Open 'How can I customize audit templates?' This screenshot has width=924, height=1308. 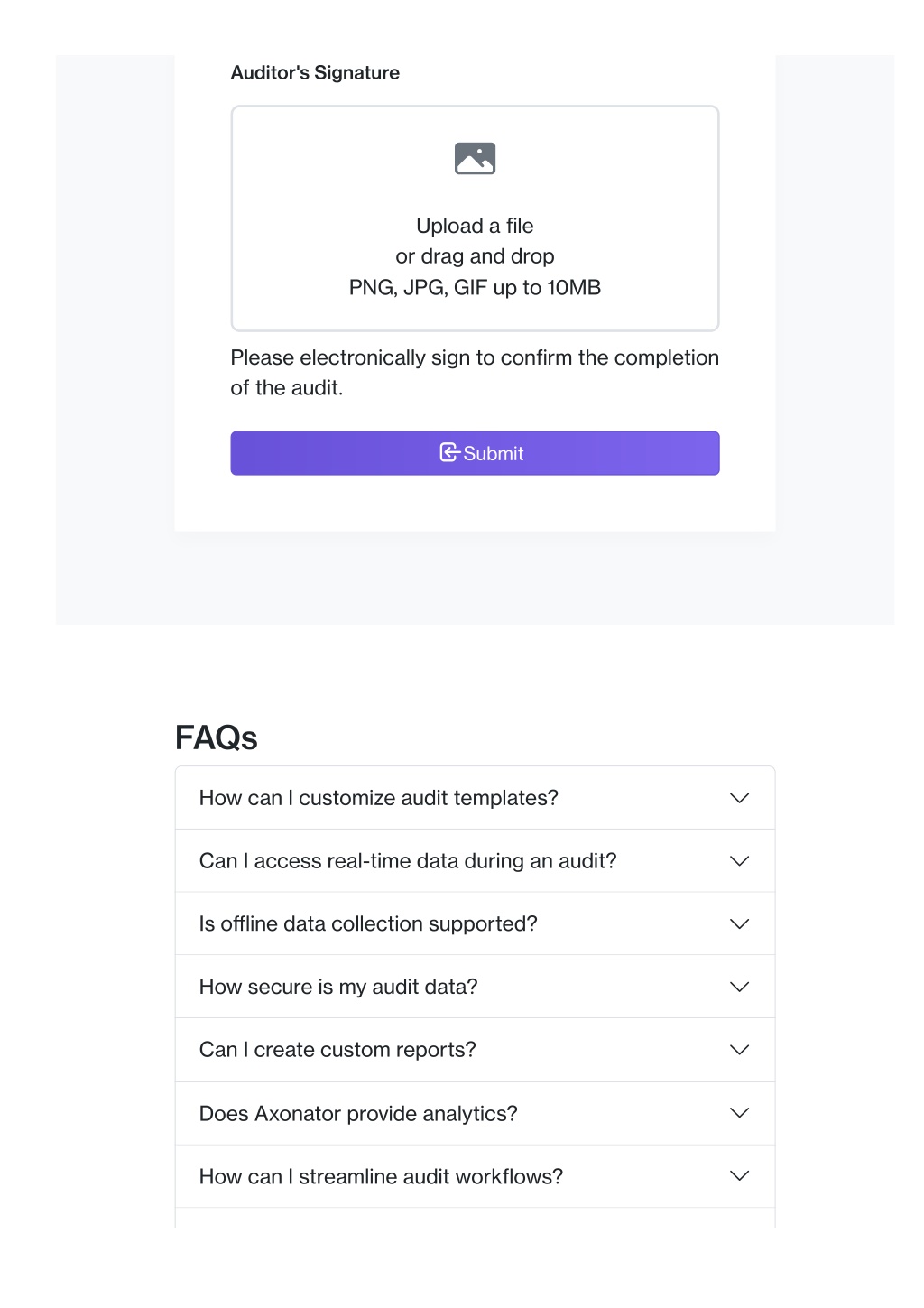475,798
